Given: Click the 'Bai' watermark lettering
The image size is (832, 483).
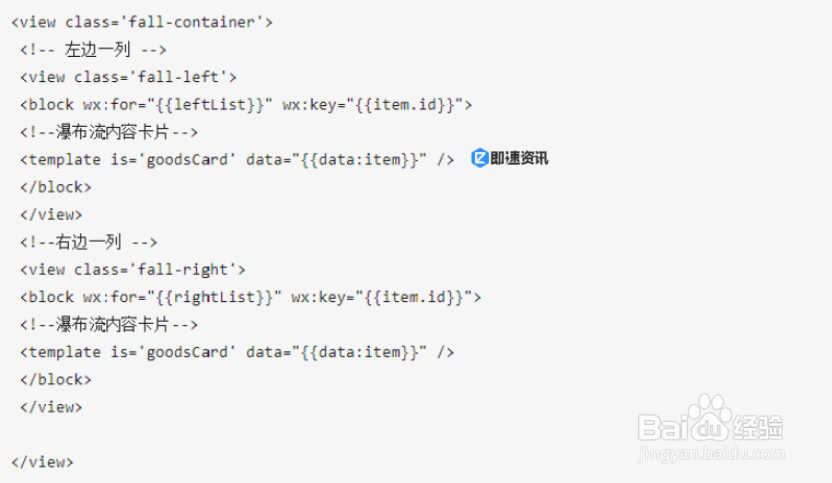Looking at the screenshot, I should pyautogui.click(x=666, y=428).
